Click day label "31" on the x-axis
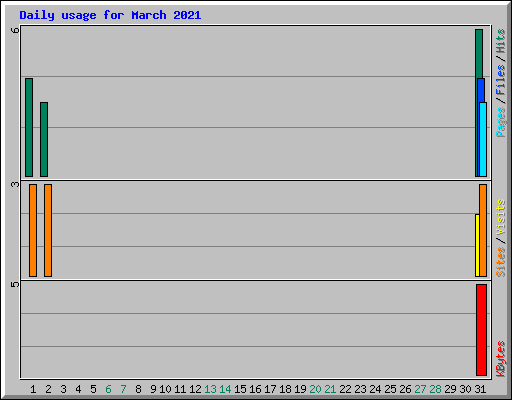This screenshot has height=400, width=512. [x=480, y=389]
